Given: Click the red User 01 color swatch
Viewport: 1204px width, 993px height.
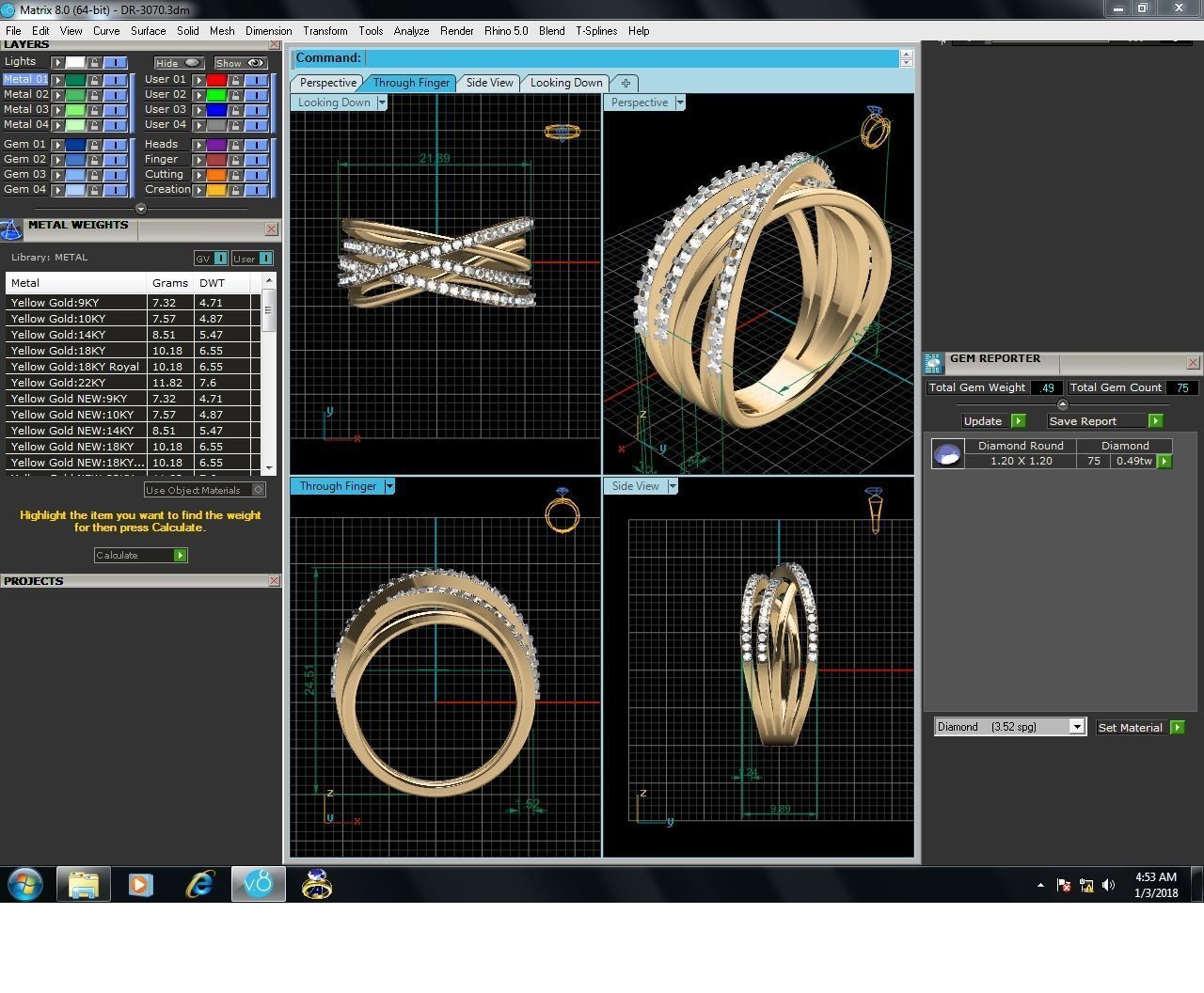Looking at the screenshot, I should click(x=216, y=80).
